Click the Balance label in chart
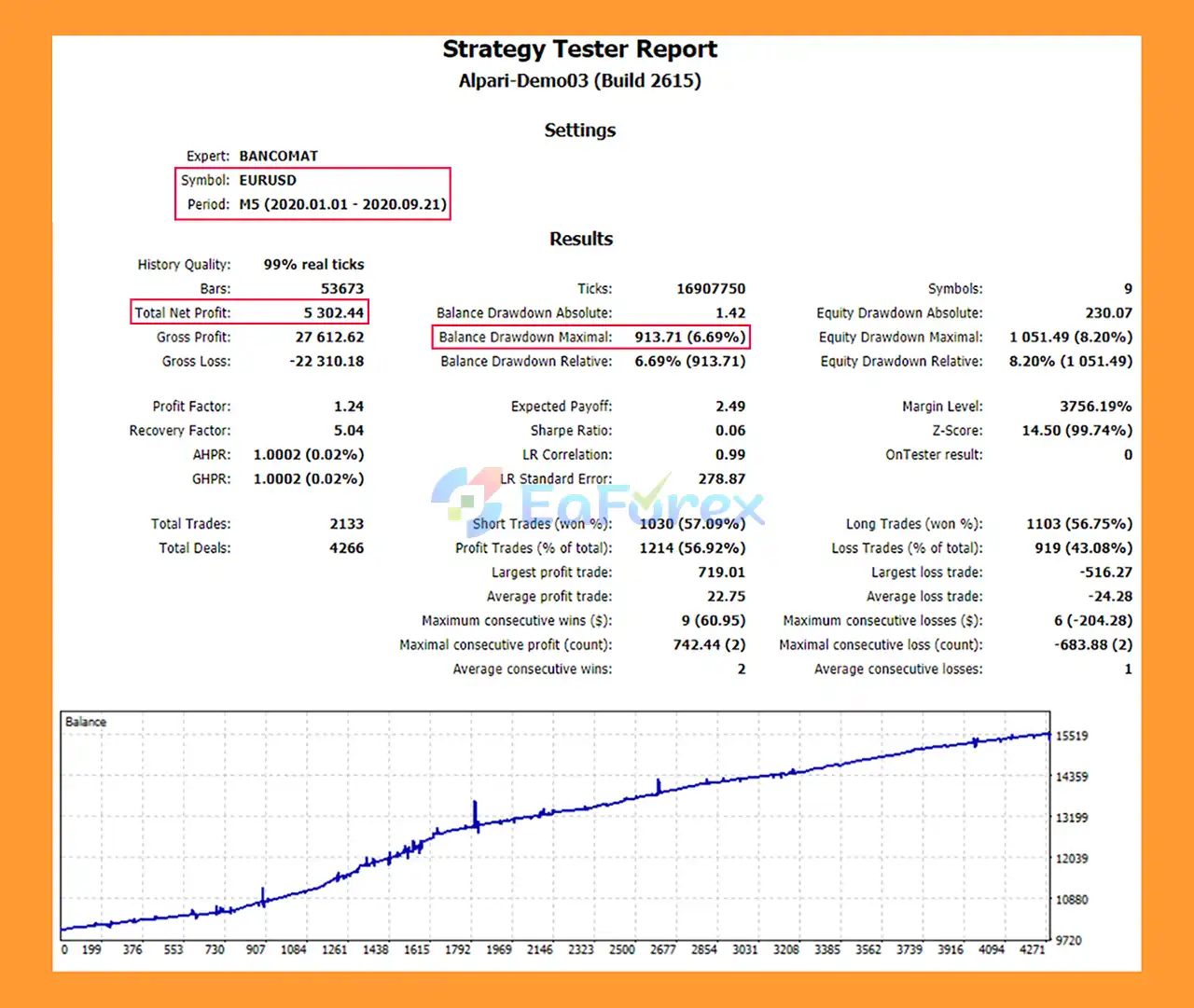 pos(86,722)
